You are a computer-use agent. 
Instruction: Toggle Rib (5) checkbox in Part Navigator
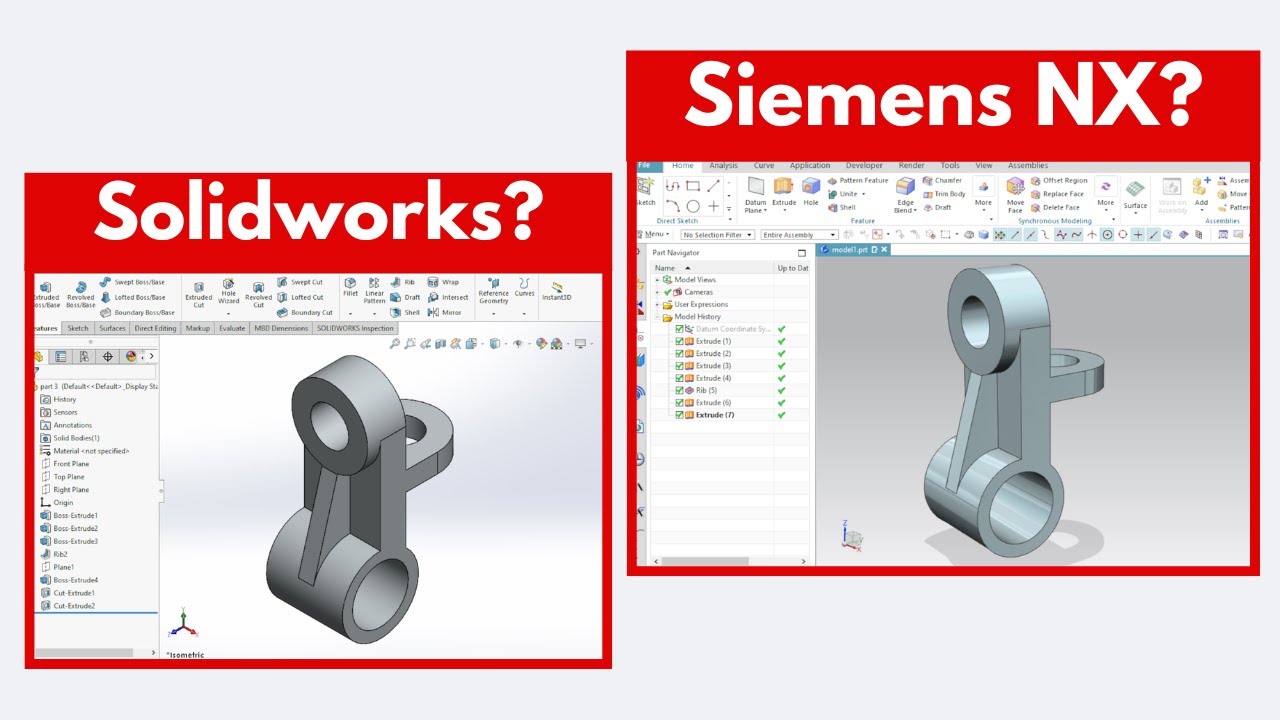pos(680,390)
